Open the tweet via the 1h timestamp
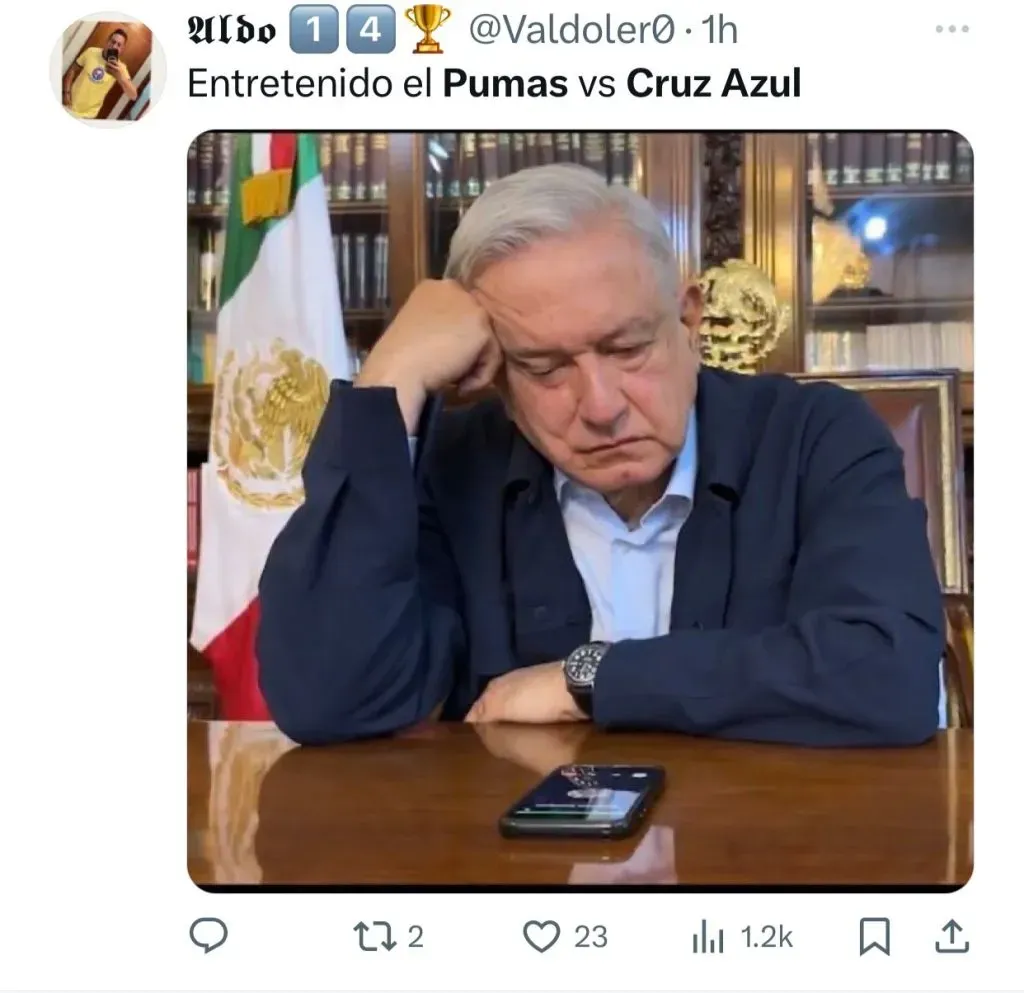 coord(719,30)
